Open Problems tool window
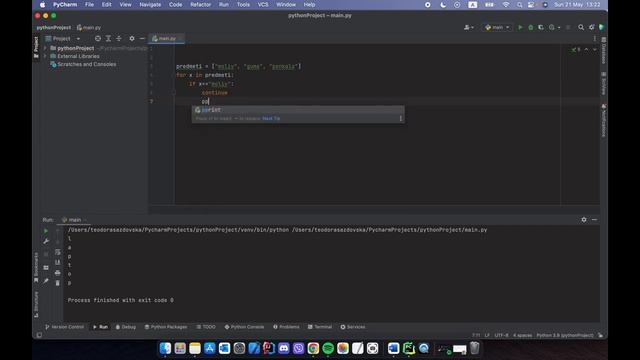The height and width of the screenshot is (360, 640). point(286,327)
